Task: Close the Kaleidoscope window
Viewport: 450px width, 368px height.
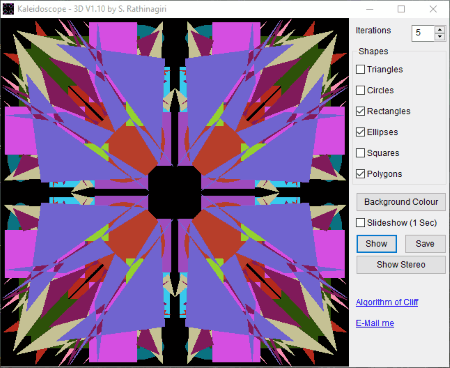Action: coord(433,9)
